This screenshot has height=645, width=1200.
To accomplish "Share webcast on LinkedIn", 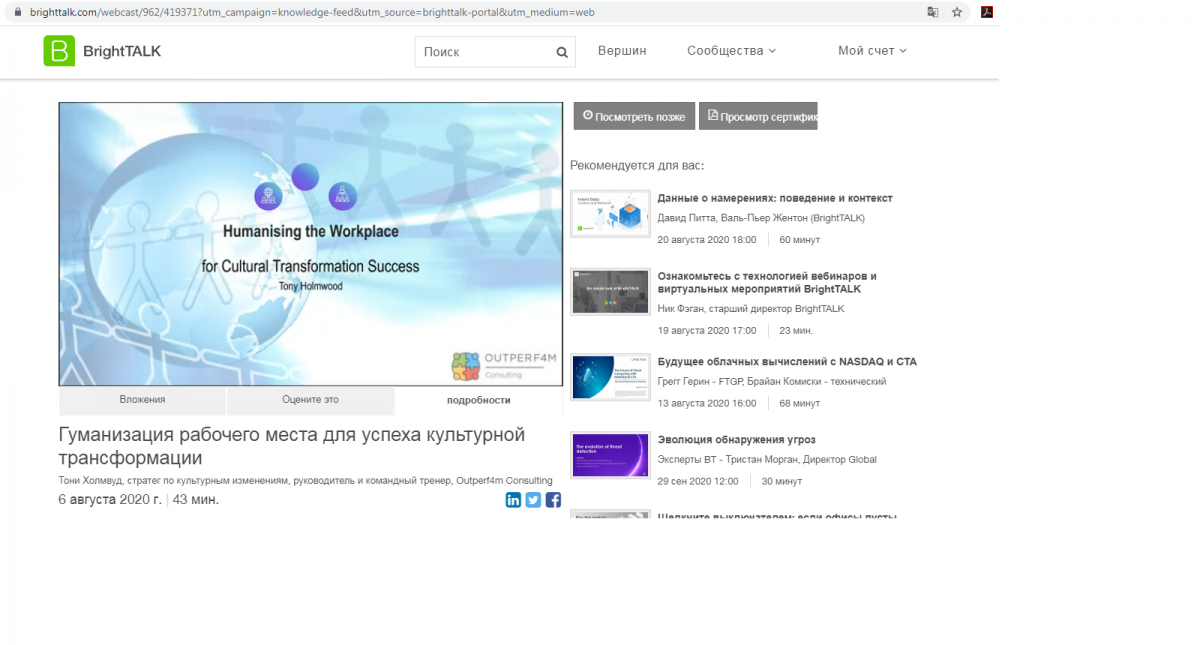I will pos(513,500).
